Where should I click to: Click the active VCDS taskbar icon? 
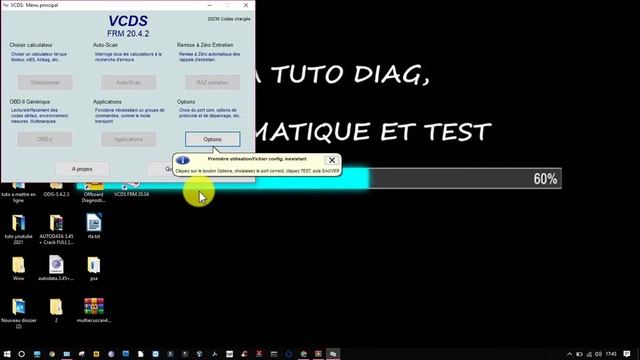tap(333, 354)
